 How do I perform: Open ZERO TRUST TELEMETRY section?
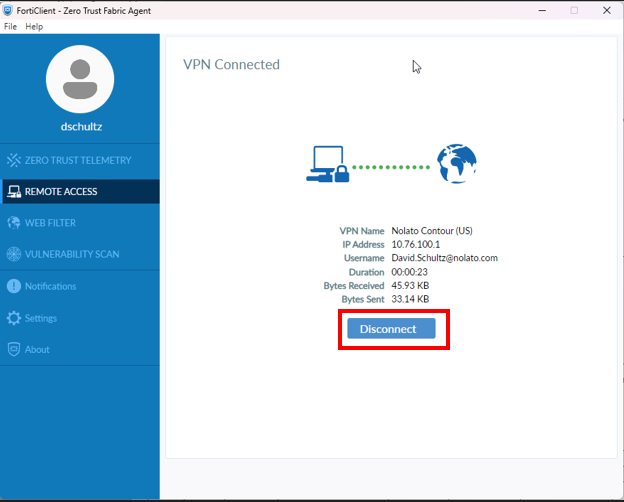(x=78, y=160)
